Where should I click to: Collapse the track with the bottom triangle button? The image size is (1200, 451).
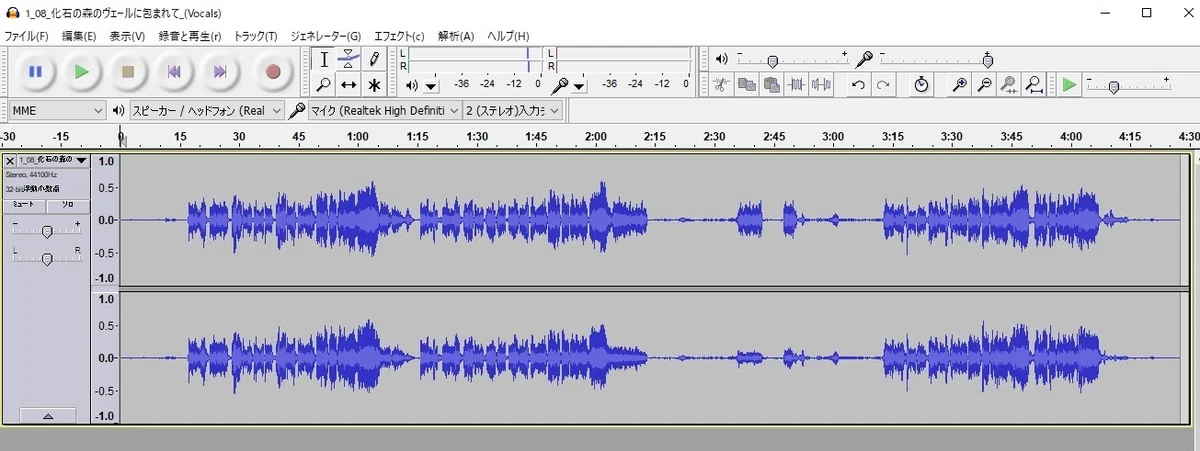click(46, 415)
